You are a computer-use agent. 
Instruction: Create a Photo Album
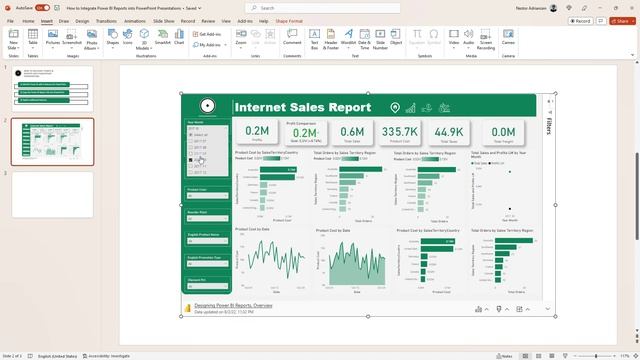pyautogui.click(x=92, y=40)
